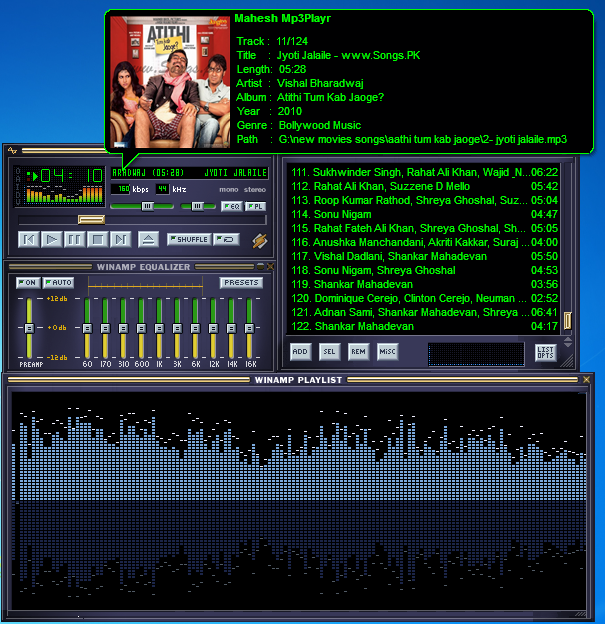Click the main window spectrum visualizer

pyautogui.click(x=64, y=195)
